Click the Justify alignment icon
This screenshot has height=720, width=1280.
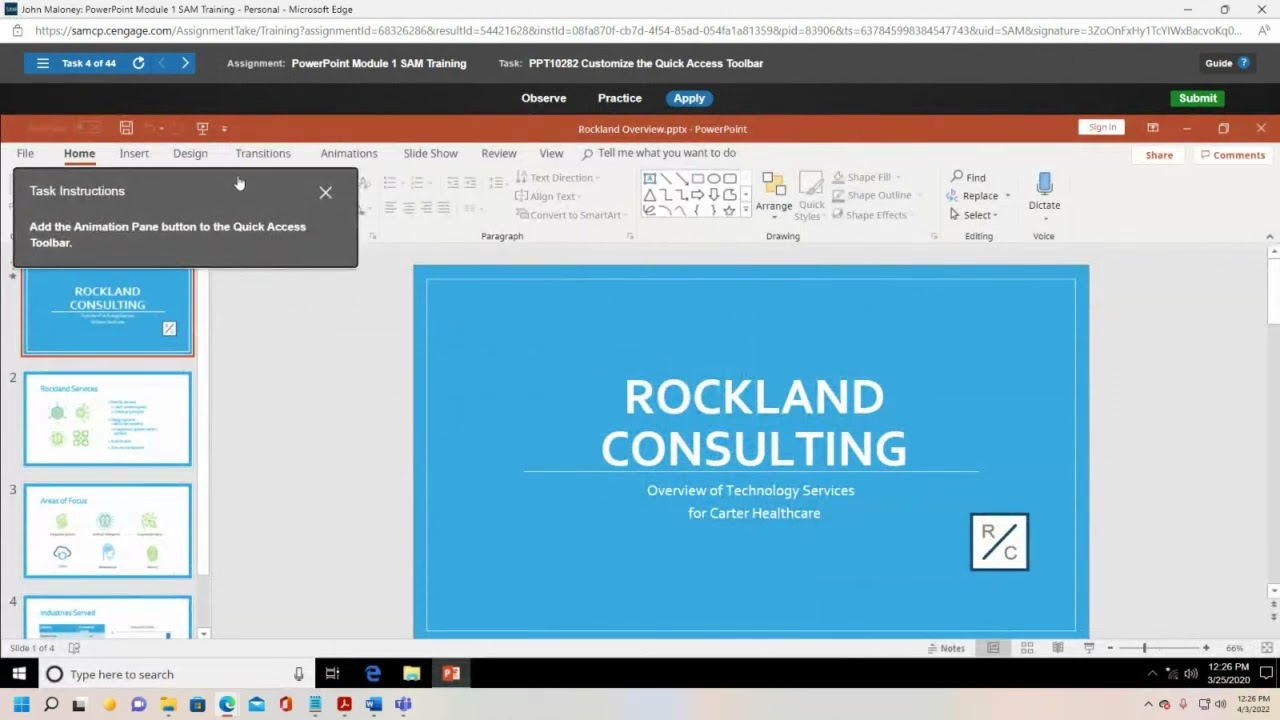444,208
